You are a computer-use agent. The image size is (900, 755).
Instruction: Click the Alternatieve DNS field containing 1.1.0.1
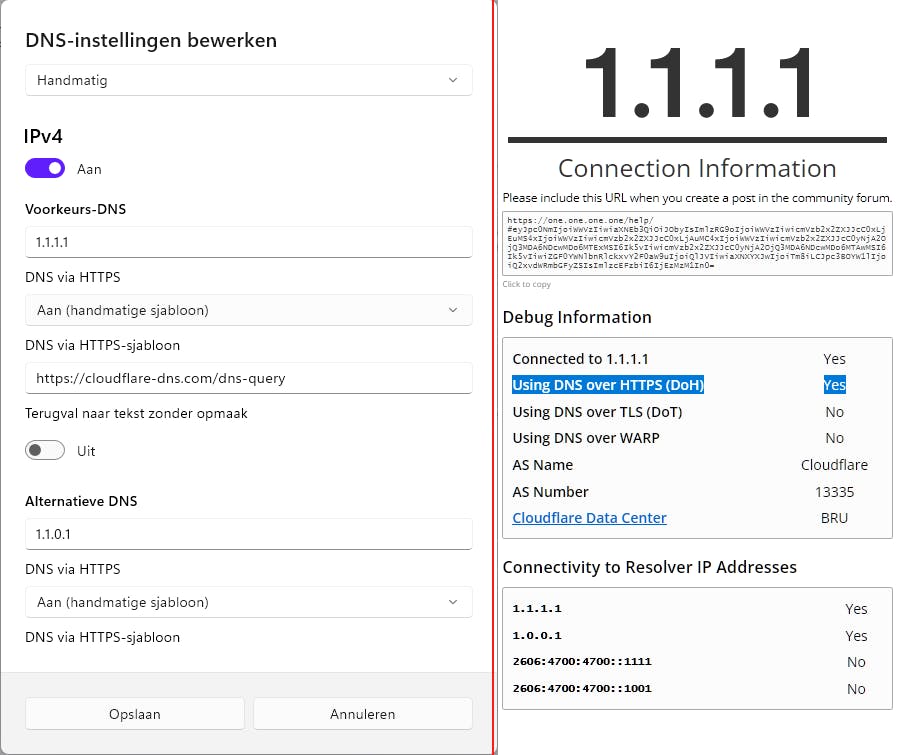click(249, 534)
